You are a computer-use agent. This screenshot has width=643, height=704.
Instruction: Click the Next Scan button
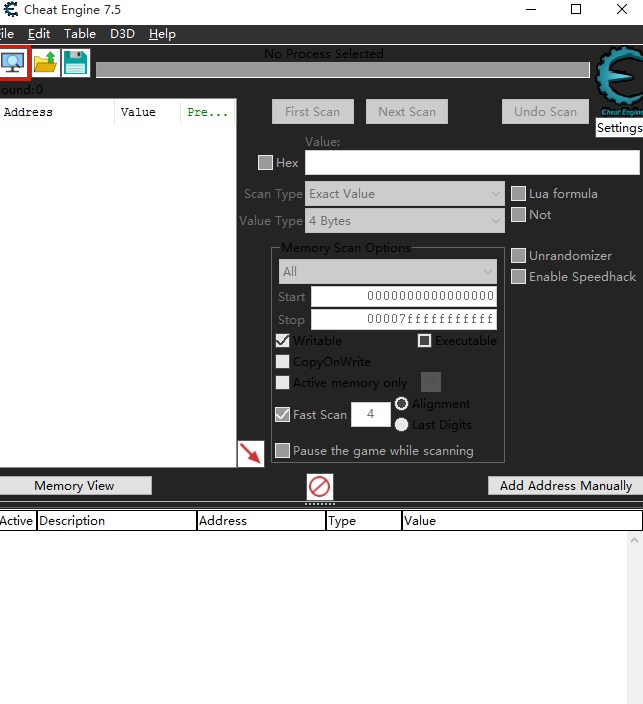407,111
